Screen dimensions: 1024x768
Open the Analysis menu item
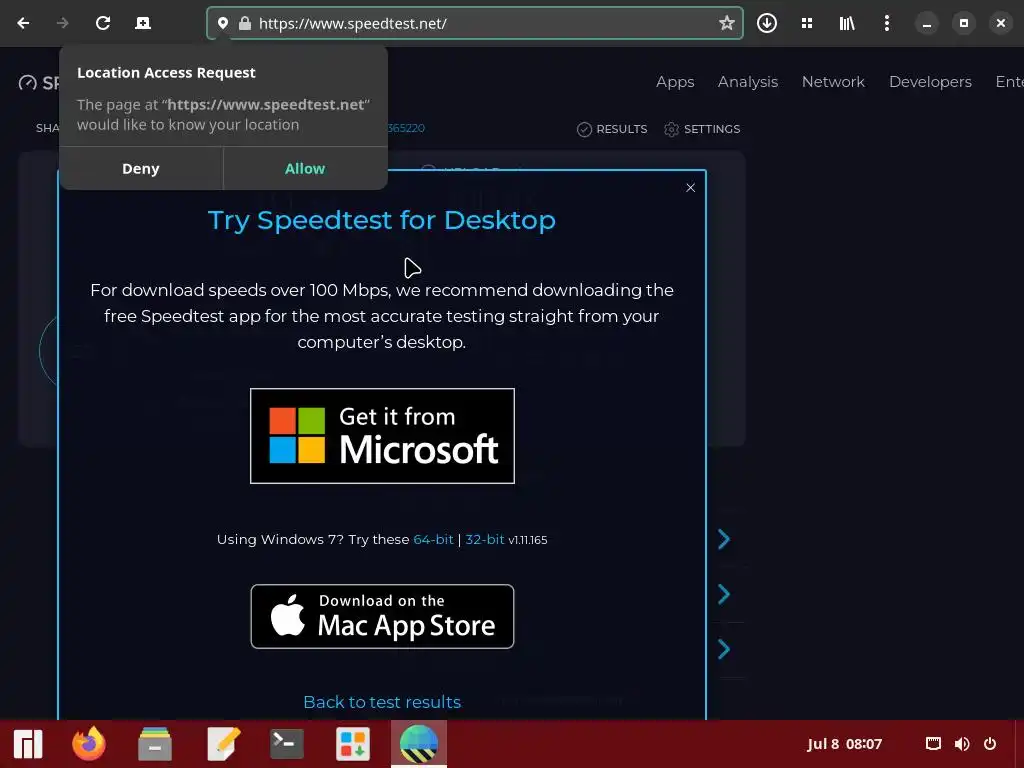tap(748, 82)
